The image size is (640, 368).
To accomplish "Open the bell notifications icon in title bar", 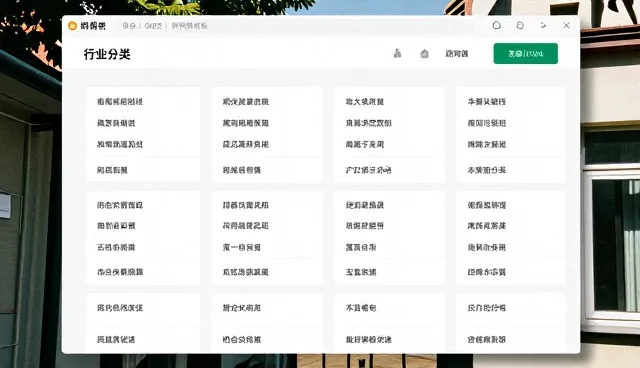I will pos(496,25).
